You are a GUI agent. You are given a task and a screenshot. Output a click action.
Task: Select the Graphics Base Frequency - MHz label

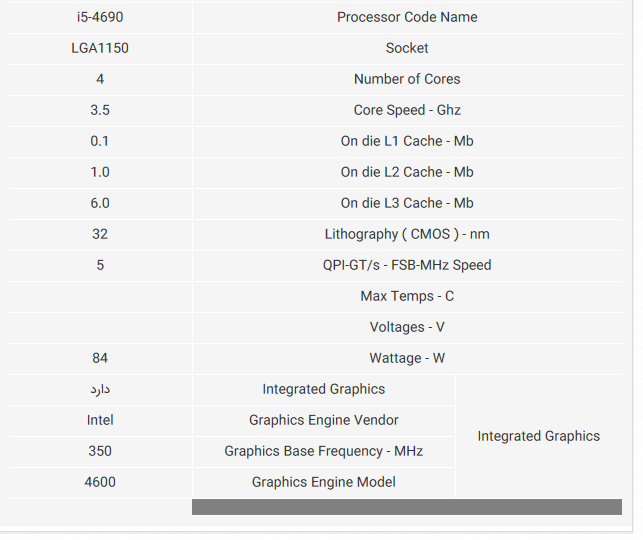(323, 451)
